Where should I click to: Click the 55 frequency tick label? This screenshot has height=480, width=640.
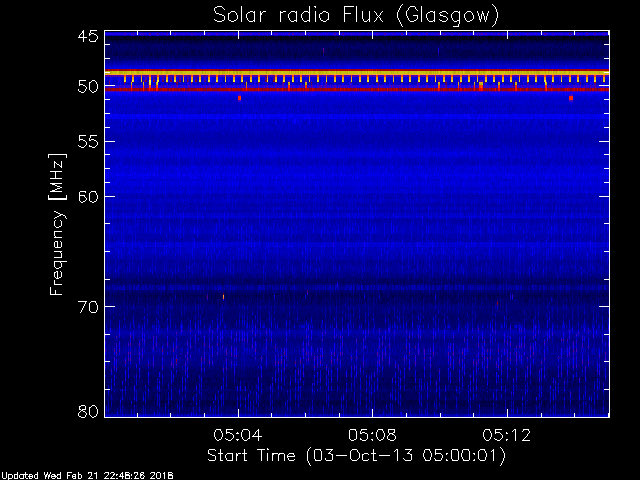88,142
